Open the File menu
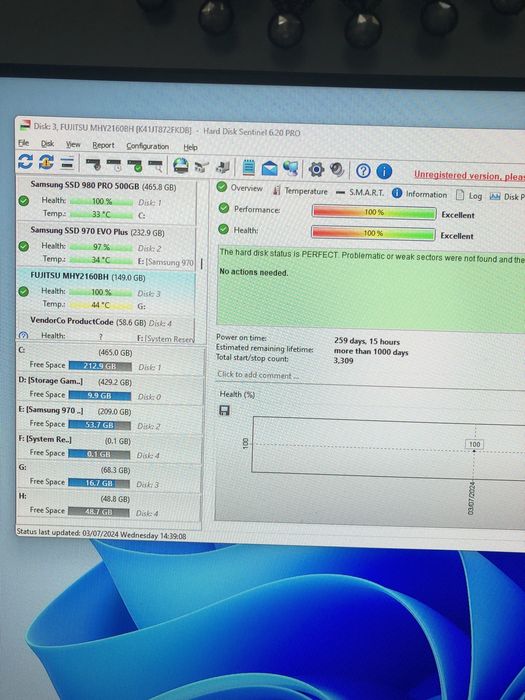Viewport: 525px width, 700px height. [x=24, y=143]
